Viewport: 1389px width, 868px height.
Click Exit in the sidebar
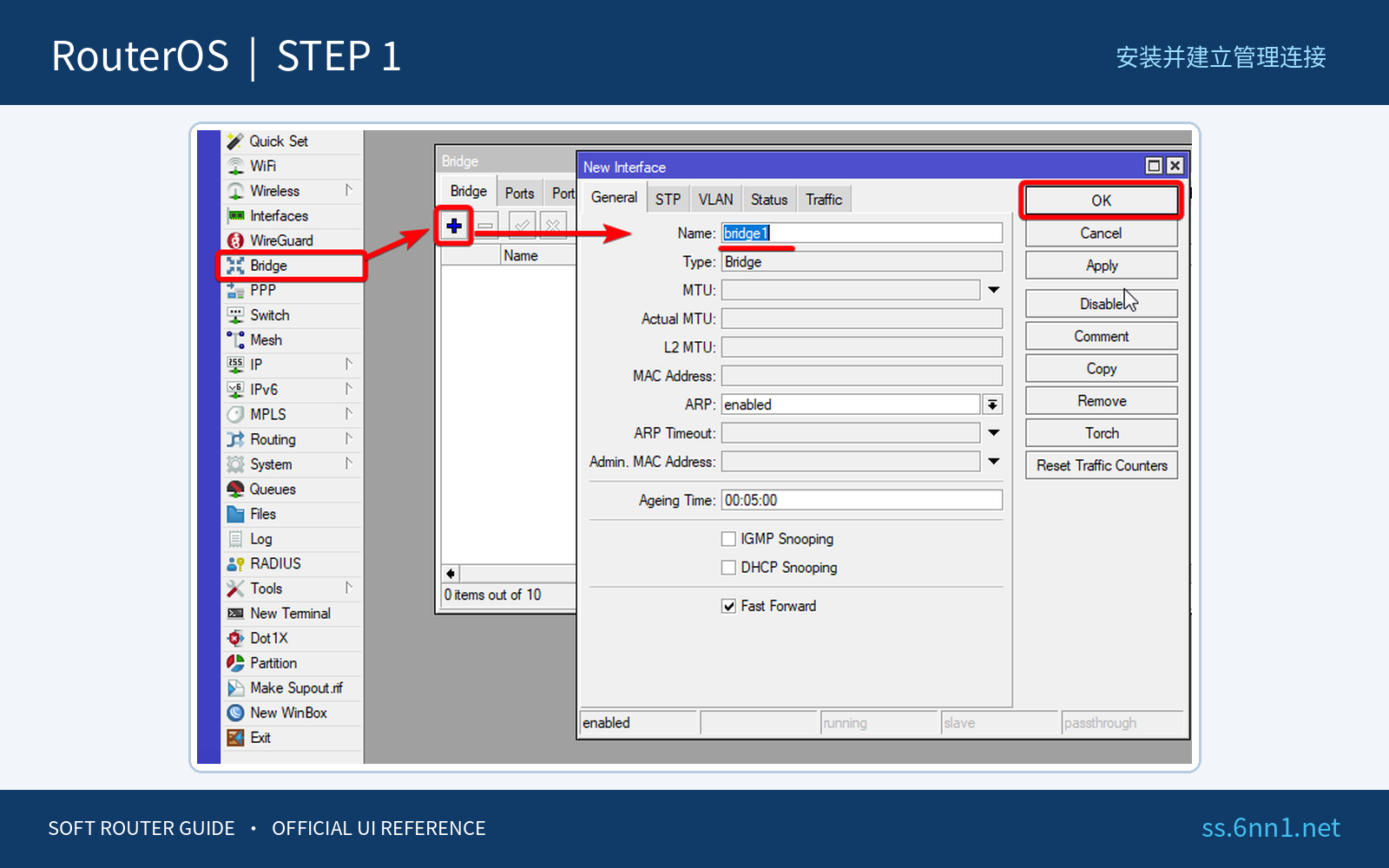(293, 738)
